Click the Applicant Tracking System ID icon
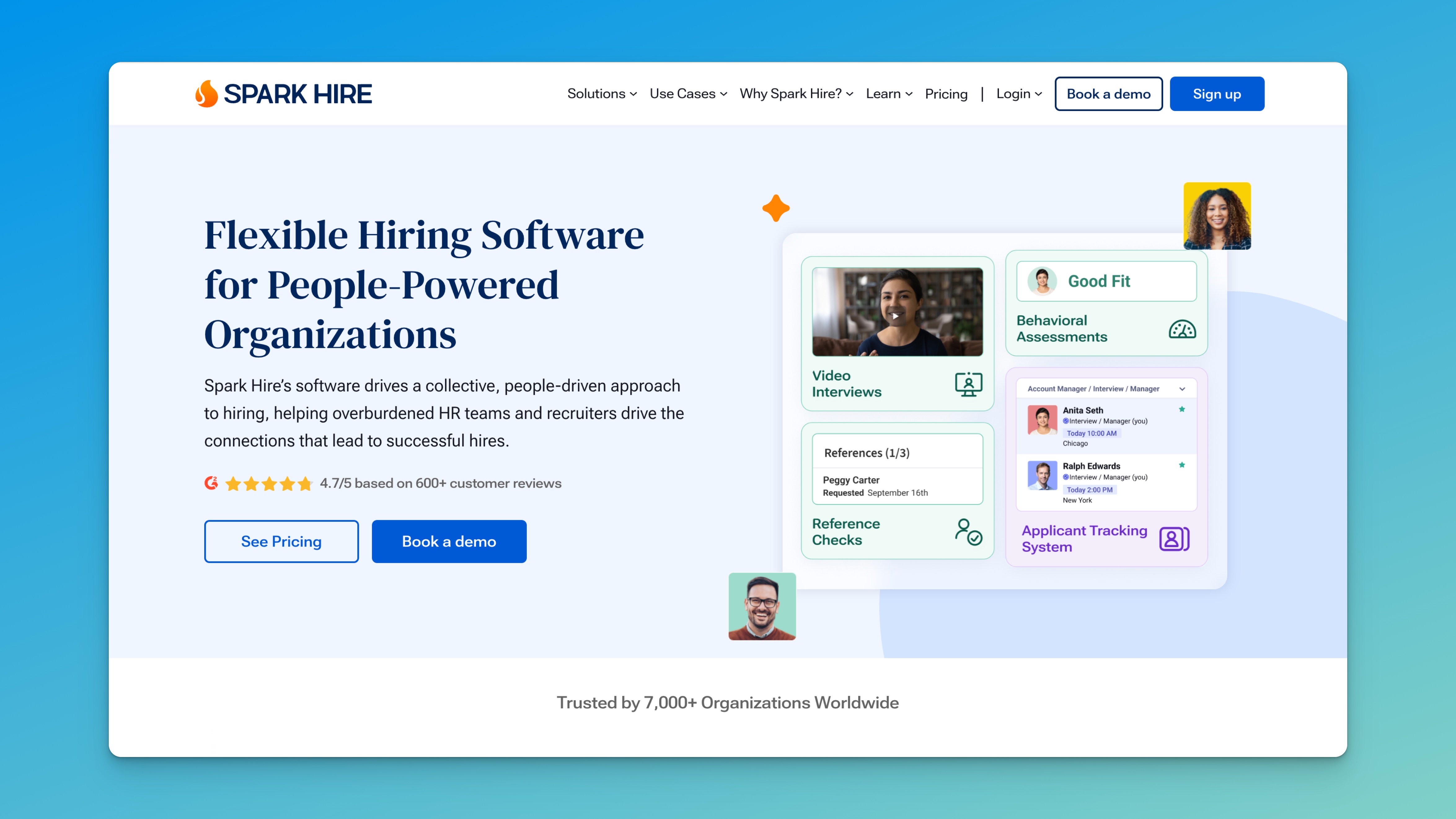Screen dimensions: 1456x819 [x=1174, y=539]
